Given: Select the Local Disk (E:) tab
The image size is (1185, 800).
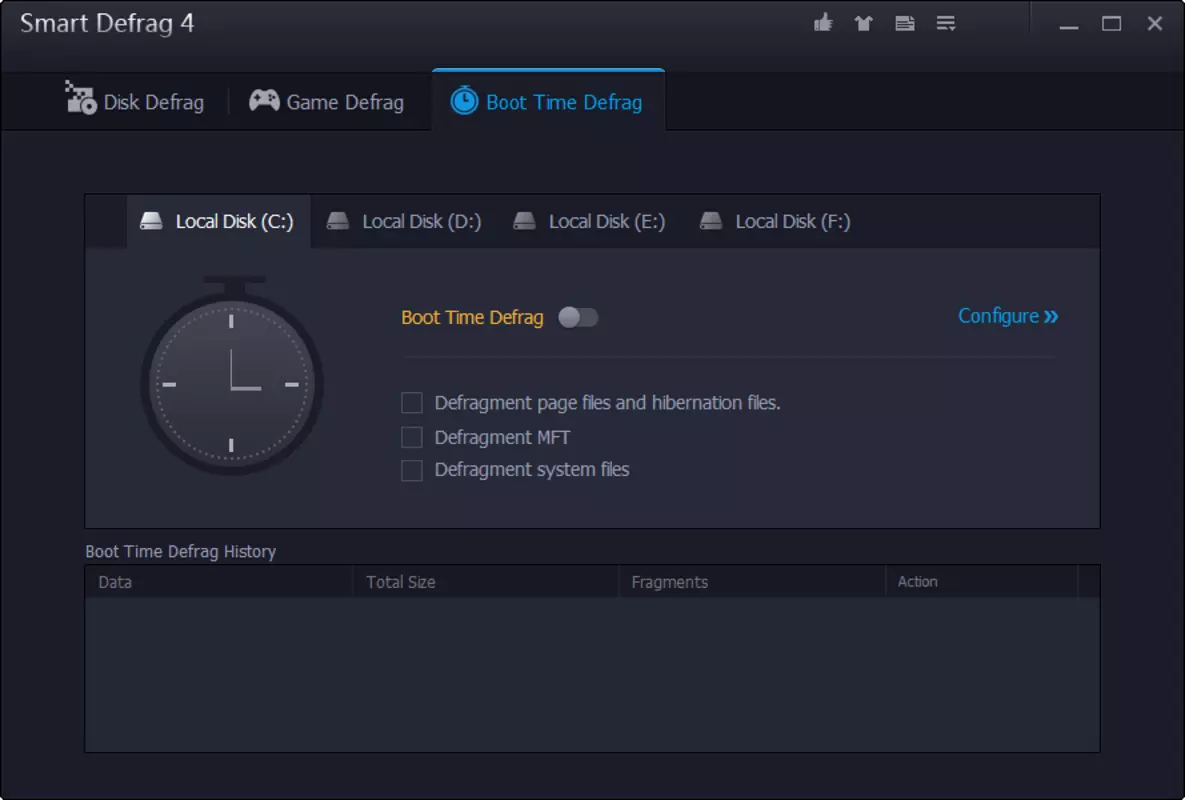Looking at the screenshot, I should [589, 221].
